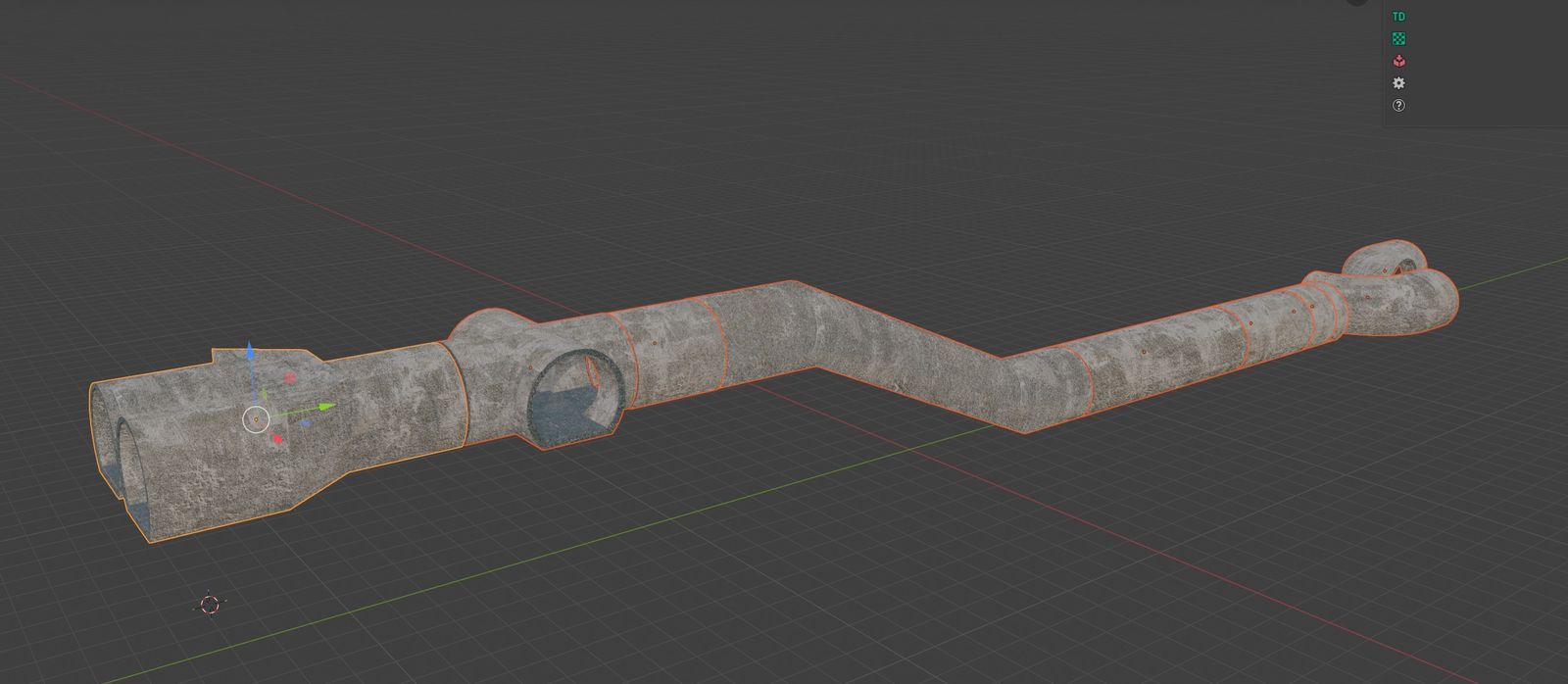
Task: Open the gear settings icon
Action: click(1398, 83)
